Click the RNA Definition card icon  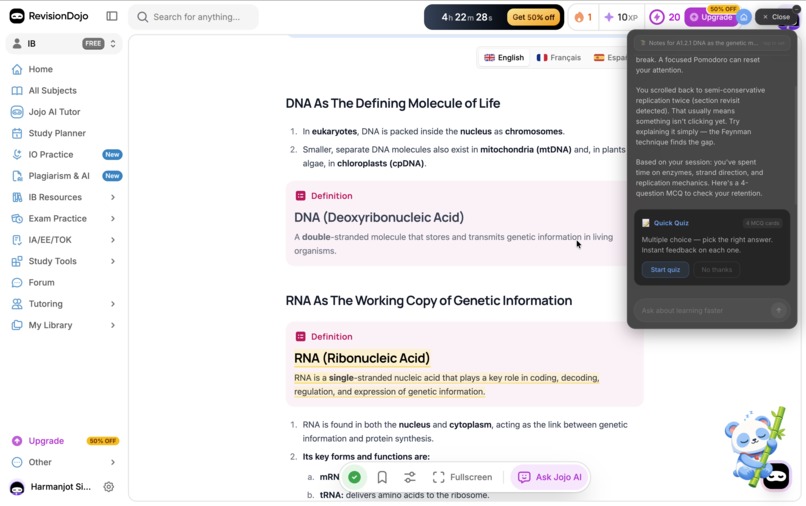(x=301, y=337)
